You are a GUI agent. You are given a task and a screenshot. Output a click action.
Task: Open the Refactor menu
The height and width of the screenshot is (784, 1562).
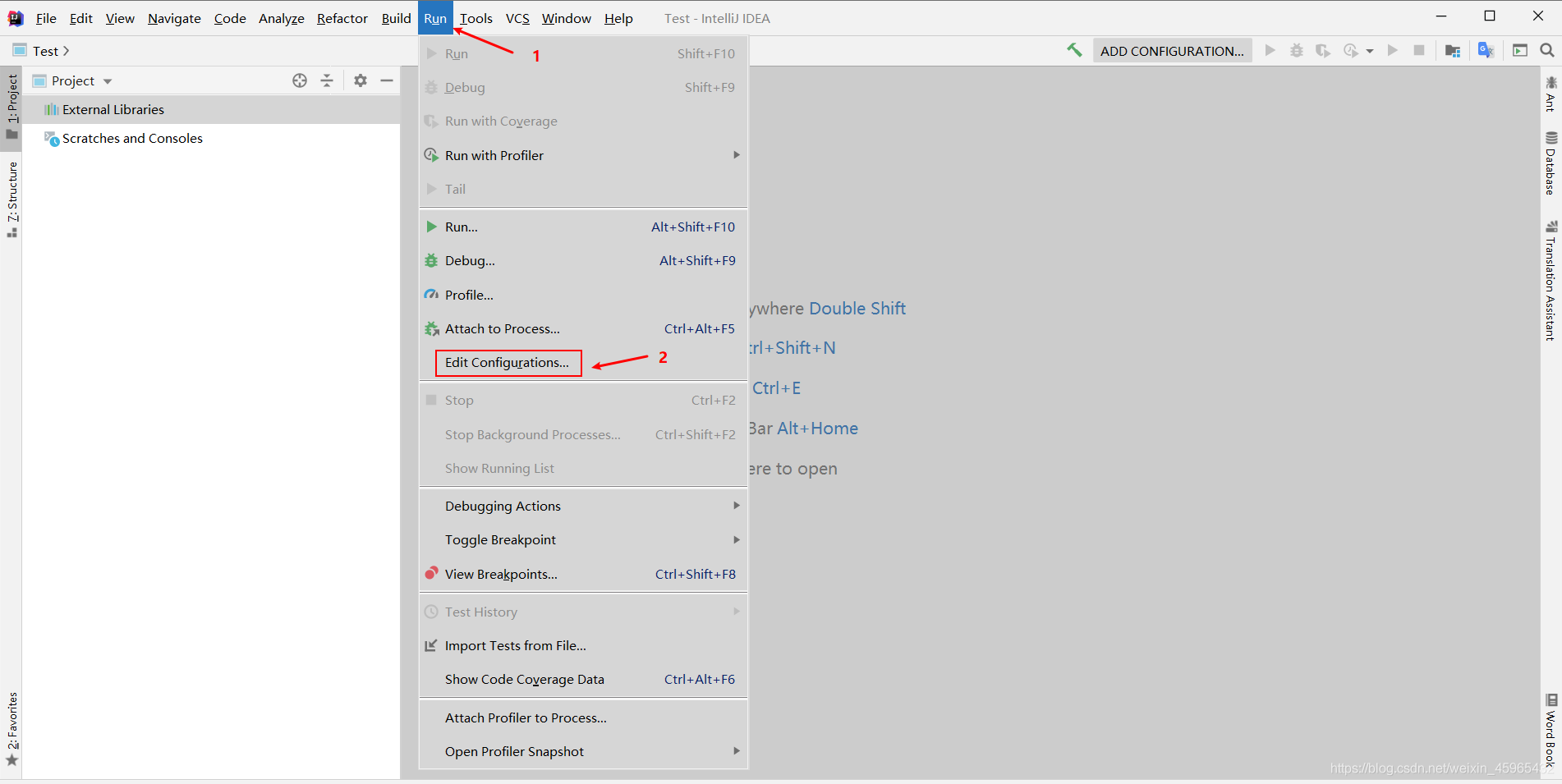coord(342,18)
